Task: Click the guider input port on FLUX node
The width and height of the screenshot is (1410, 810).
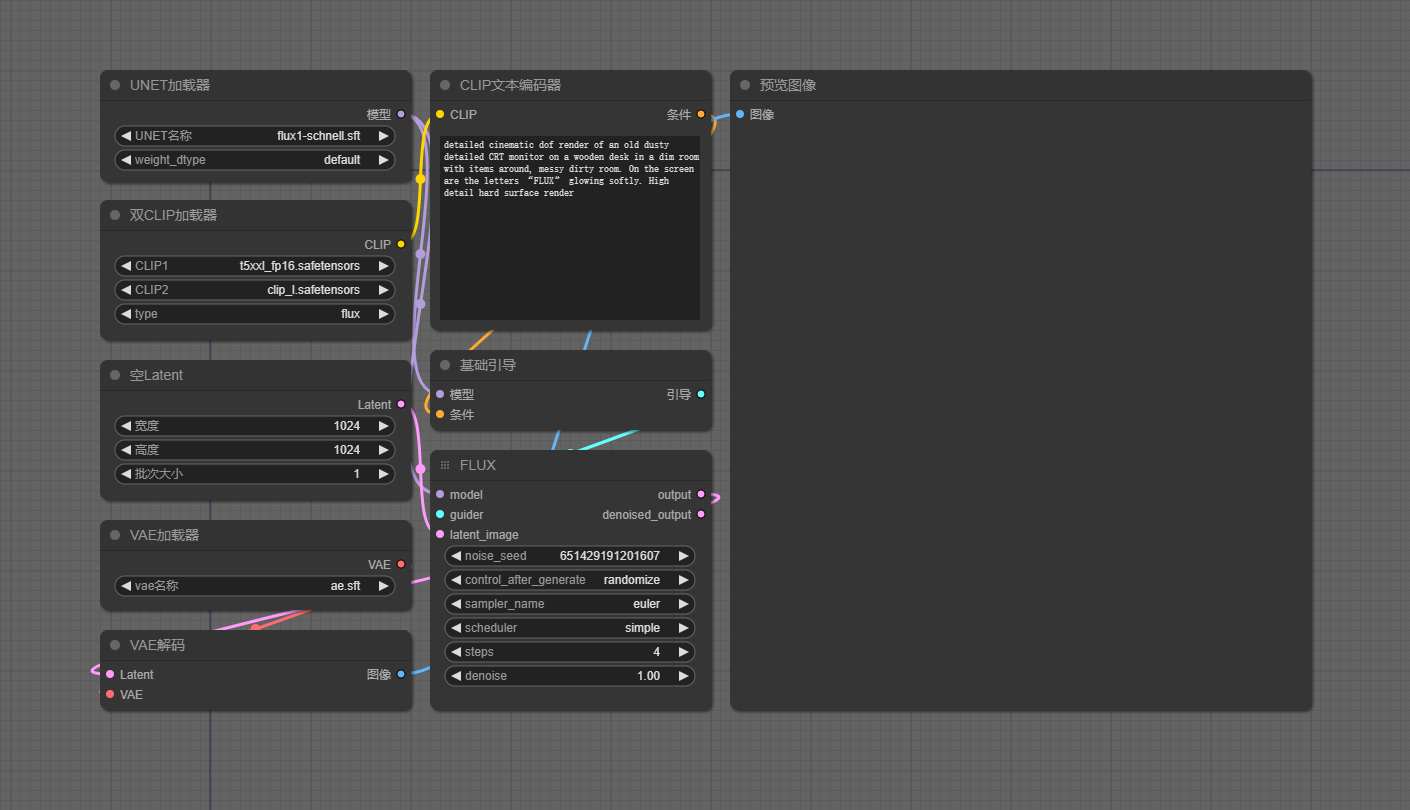Action: coord(440,514)
